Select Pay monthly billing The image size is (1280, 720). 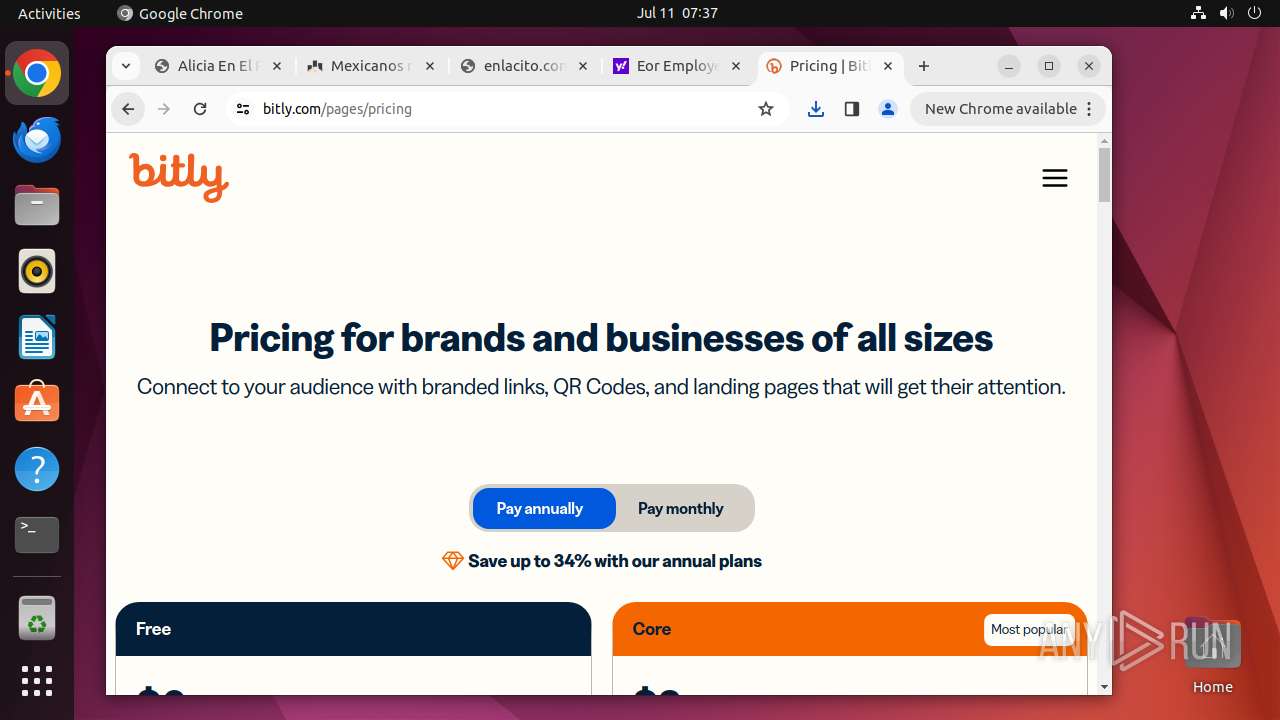tap(681, 508)
